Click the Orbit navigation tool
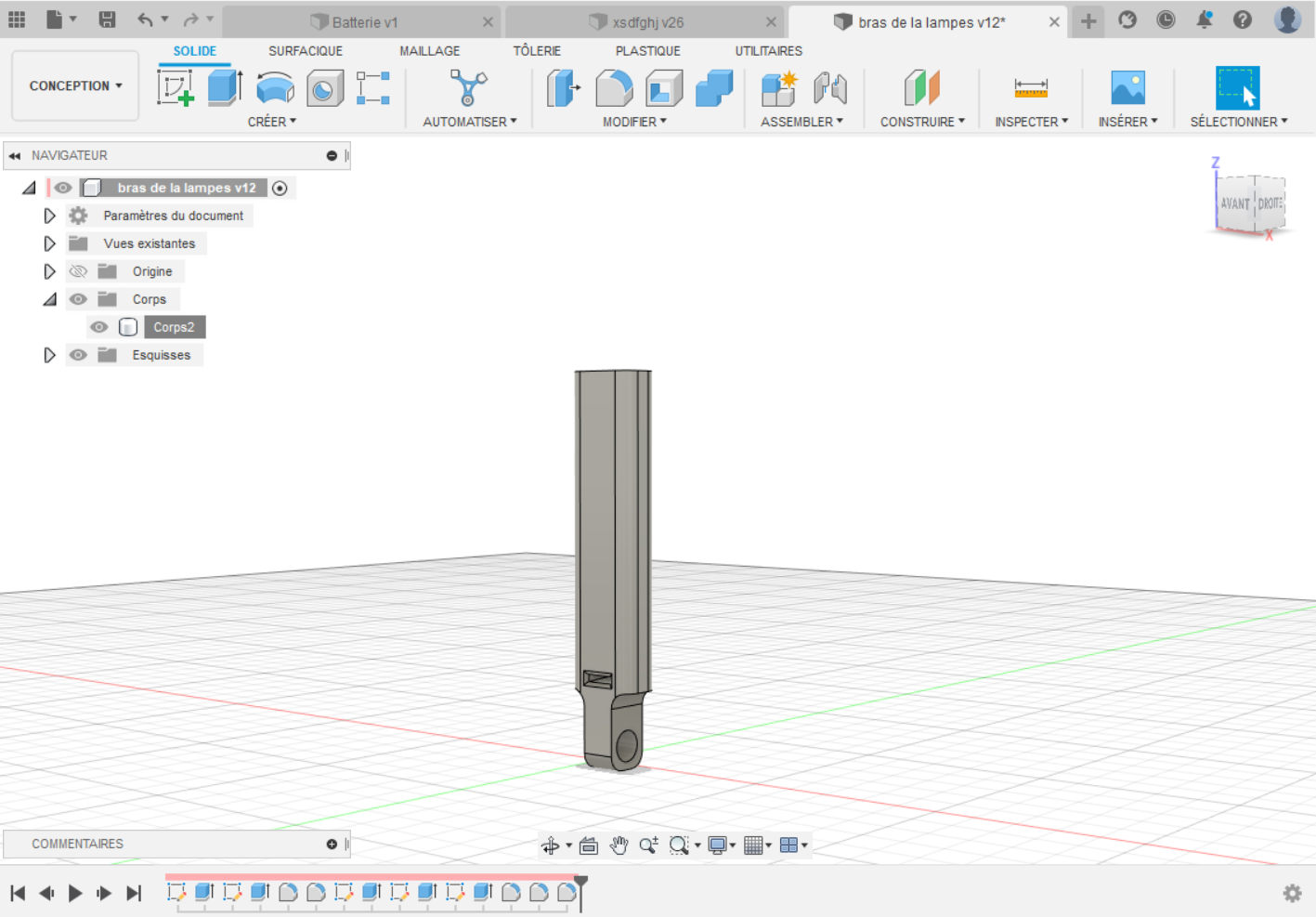 [551, 845]
